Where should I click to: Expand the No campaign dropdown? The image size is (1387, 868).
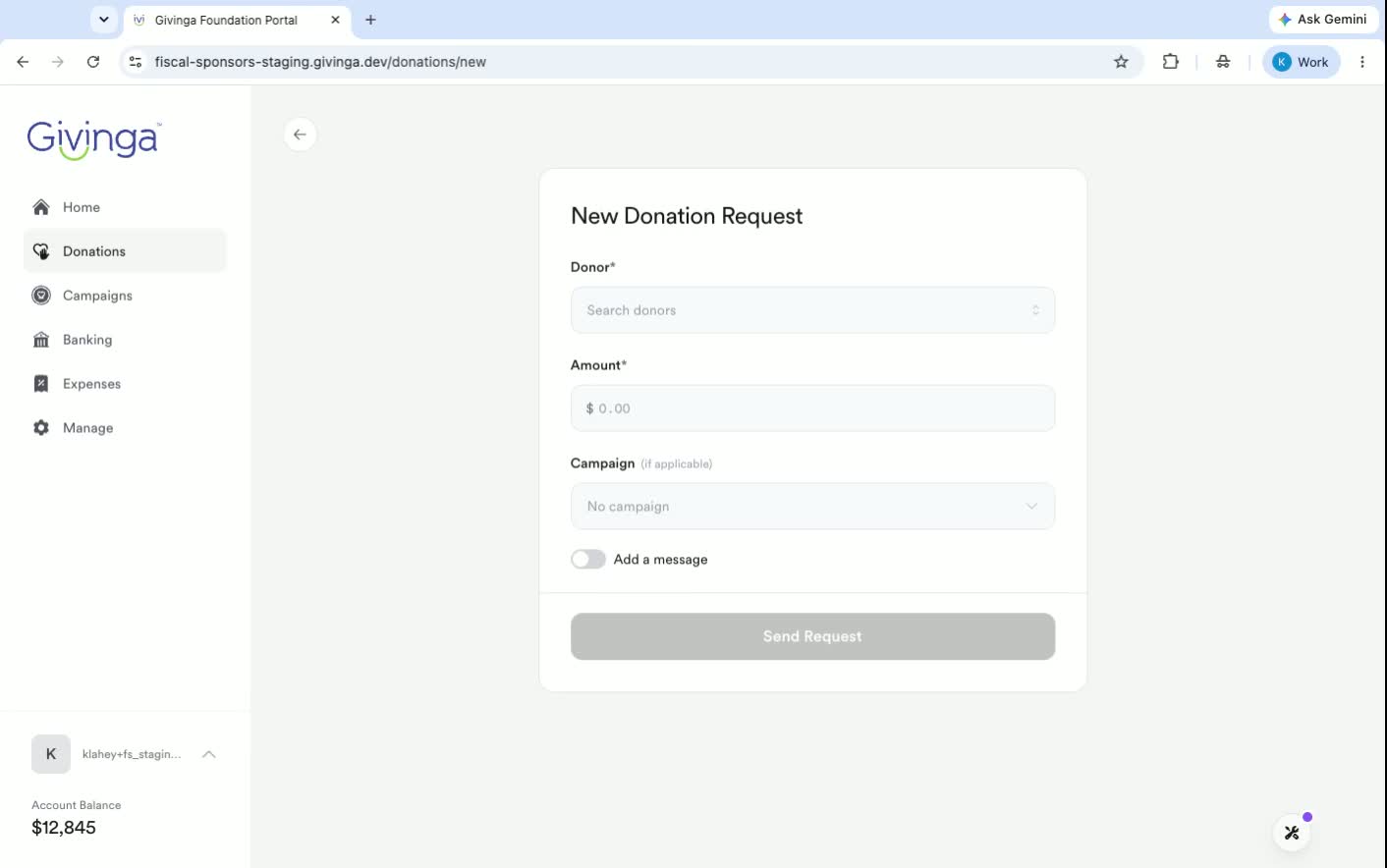click(812, 507)
